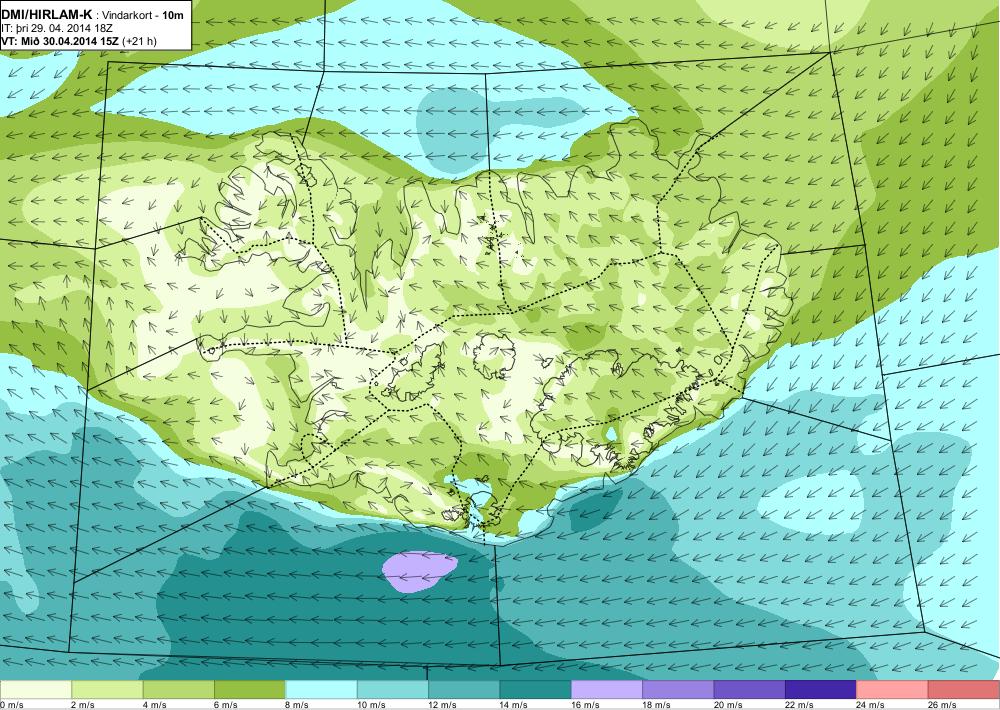Screen dimensions: 1000x710
Task: Click the "6 m/s" legend label
Action: click(226, 705)
